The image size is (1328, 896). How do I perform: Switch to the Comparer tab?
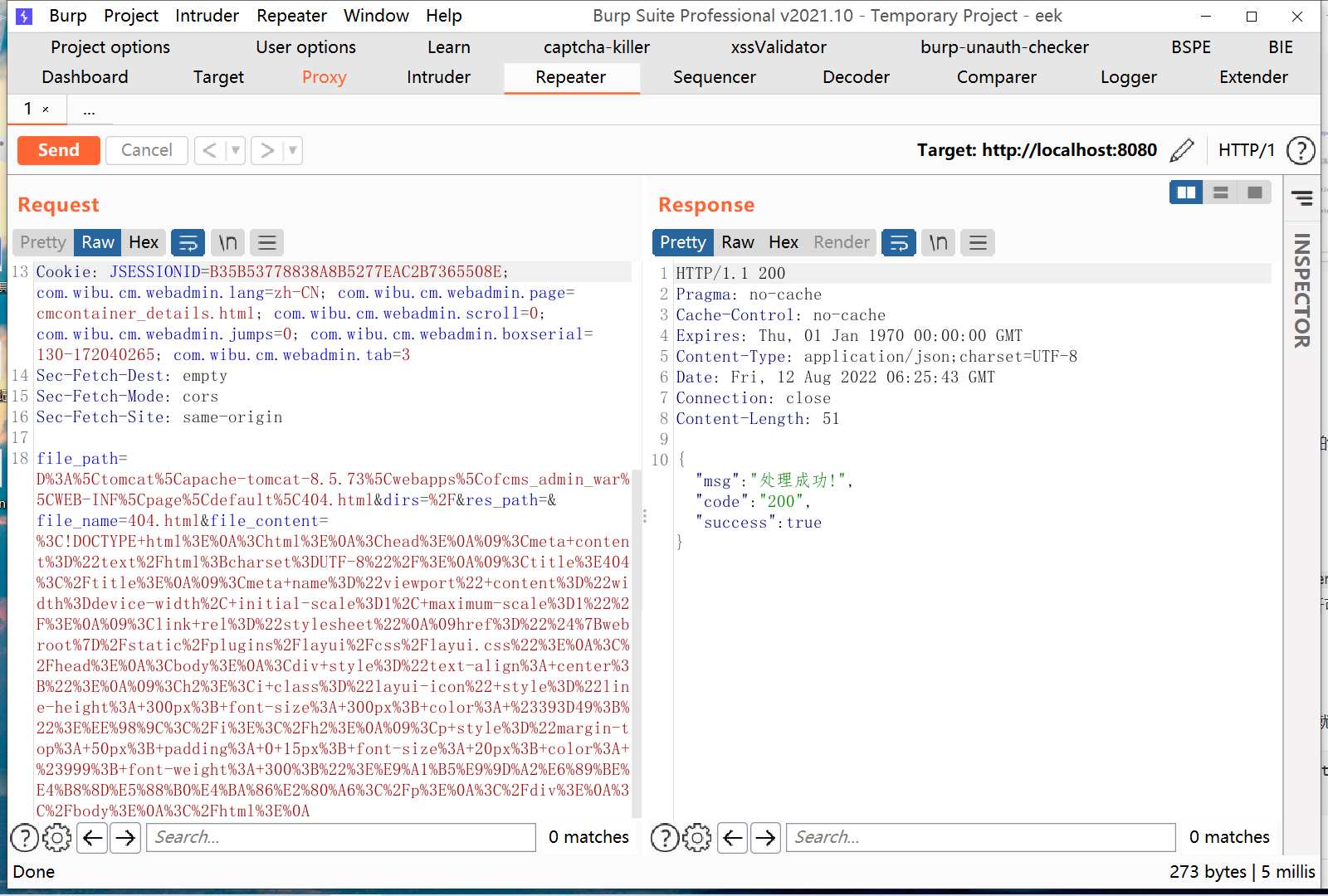coord(997,77)
